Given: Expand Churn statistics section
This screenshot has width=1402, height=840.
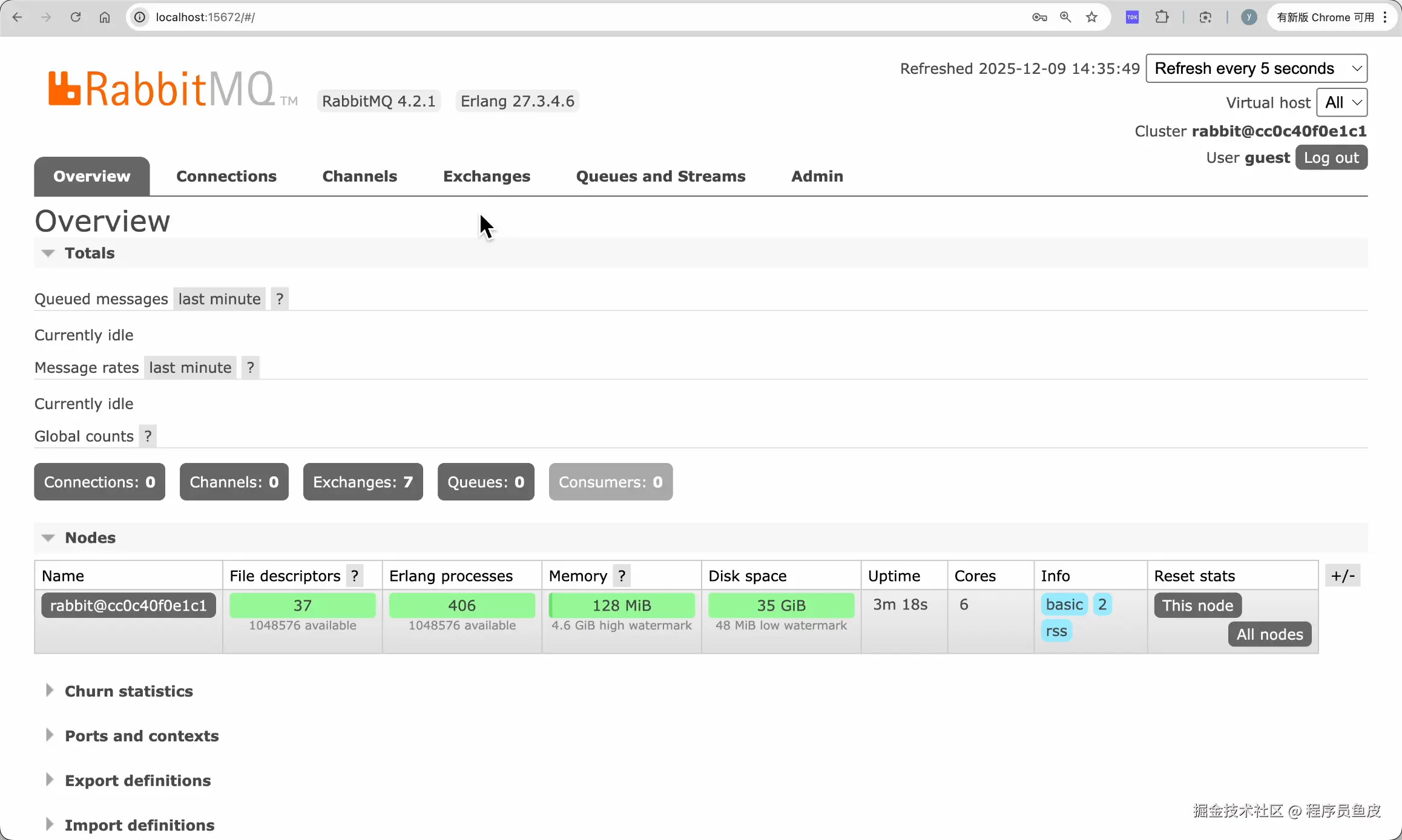Looking at the screenshot, I should 128,691.
